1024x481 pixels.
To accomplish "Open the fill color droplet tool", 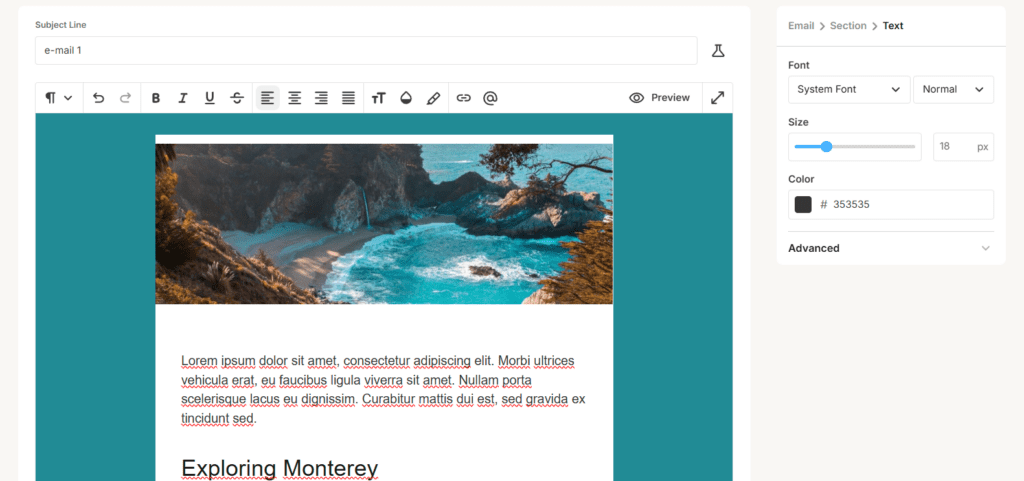I will coord(405,98).
